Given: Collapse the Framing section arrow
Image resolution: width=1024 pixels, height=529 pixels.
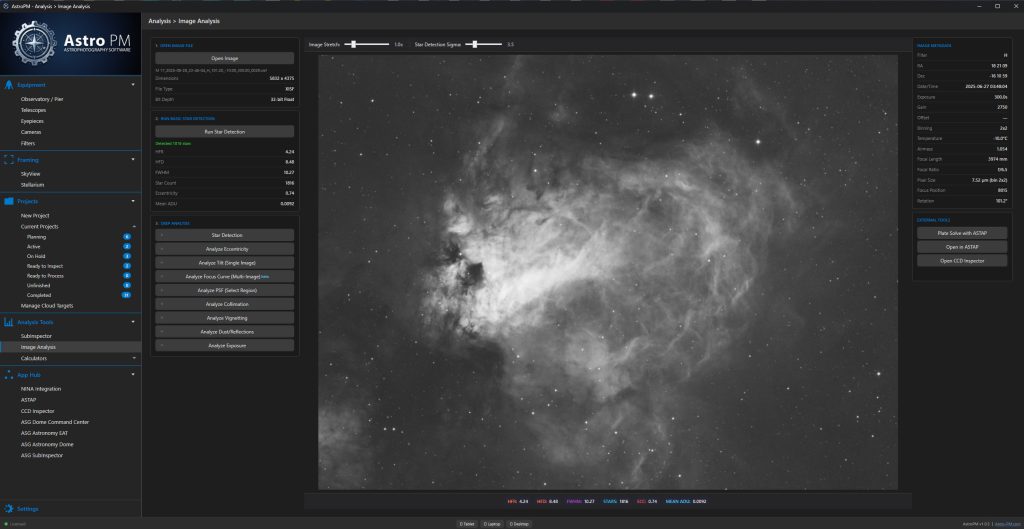Looking at the screenshot, I should 133,159.
